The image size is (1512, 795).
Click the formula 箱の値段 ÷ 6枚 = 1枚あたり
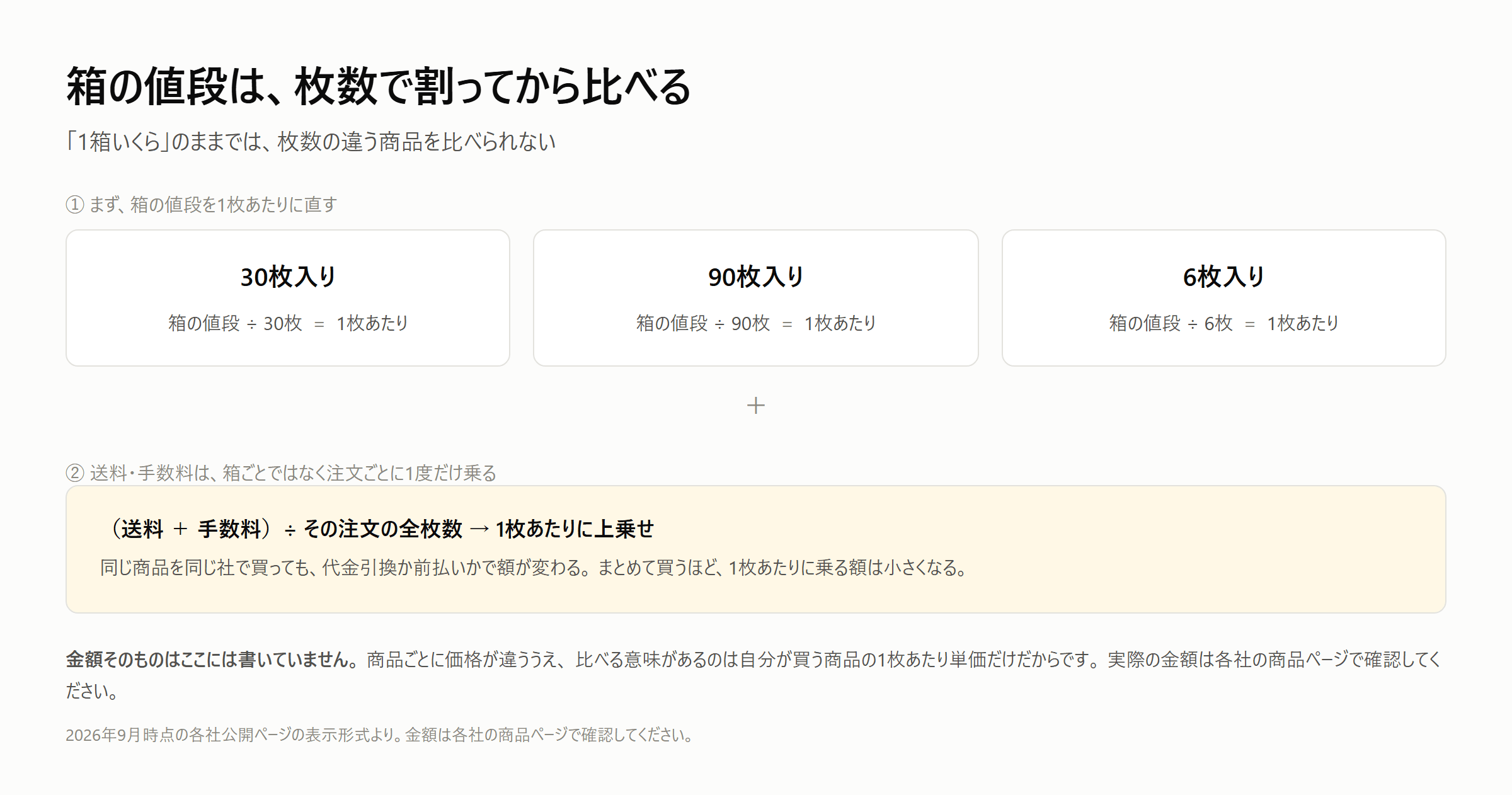pyautogui.click(x=1223, y=323)
